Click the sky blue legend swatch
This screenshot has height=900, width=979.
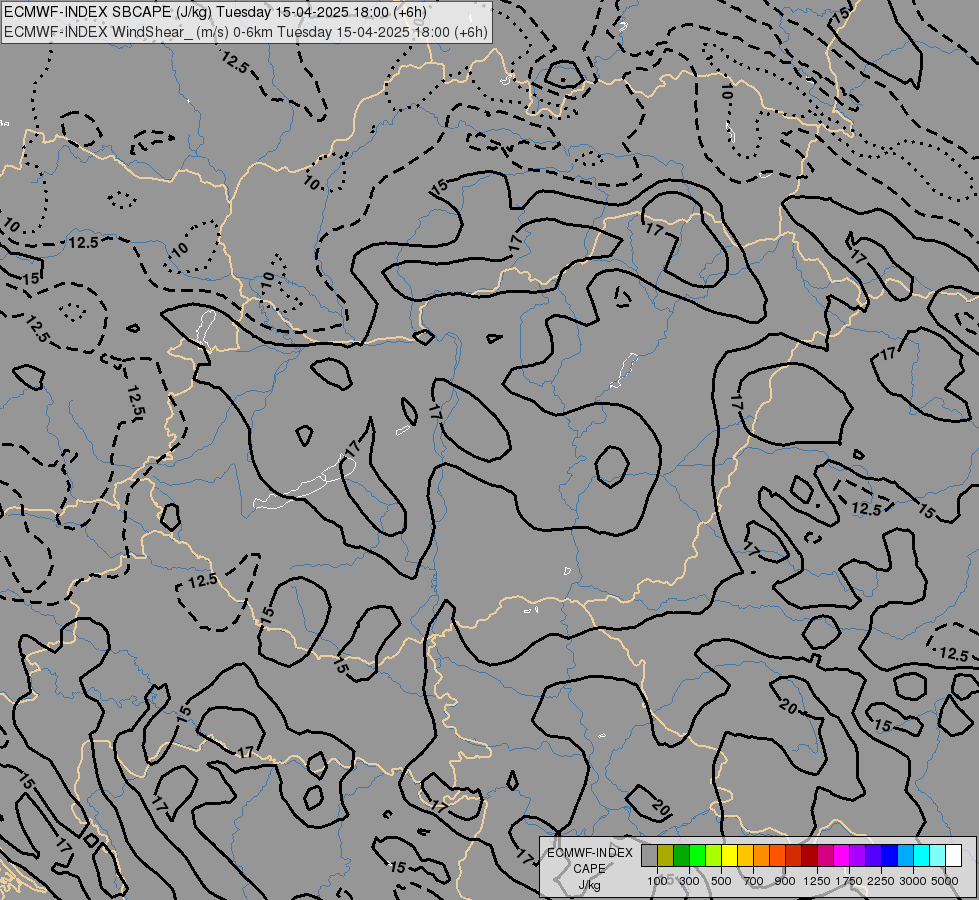(906, 856)
